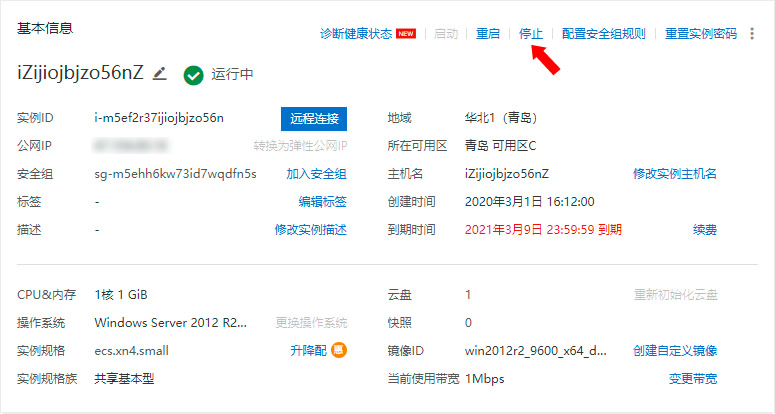Open 配置安全组规则
Viewport: 775px width, 414px height.
[x=603, y=34]
